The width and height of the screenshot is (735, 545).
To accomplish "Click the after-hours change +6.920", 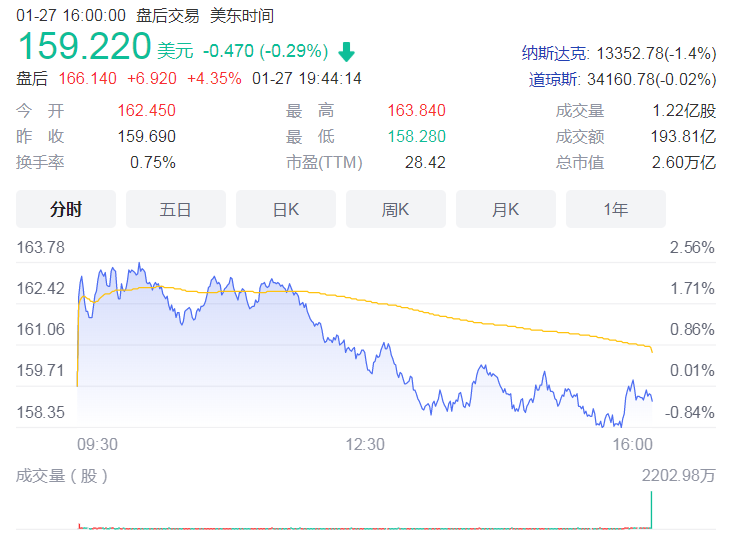I will pyautogui.click(x=152, y=78).
